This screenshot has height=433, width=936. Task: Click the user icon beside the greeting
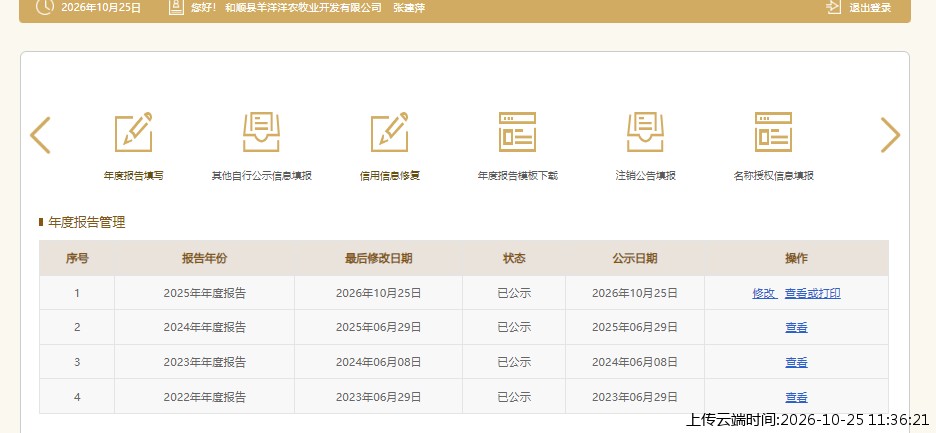tap(176, 7)
